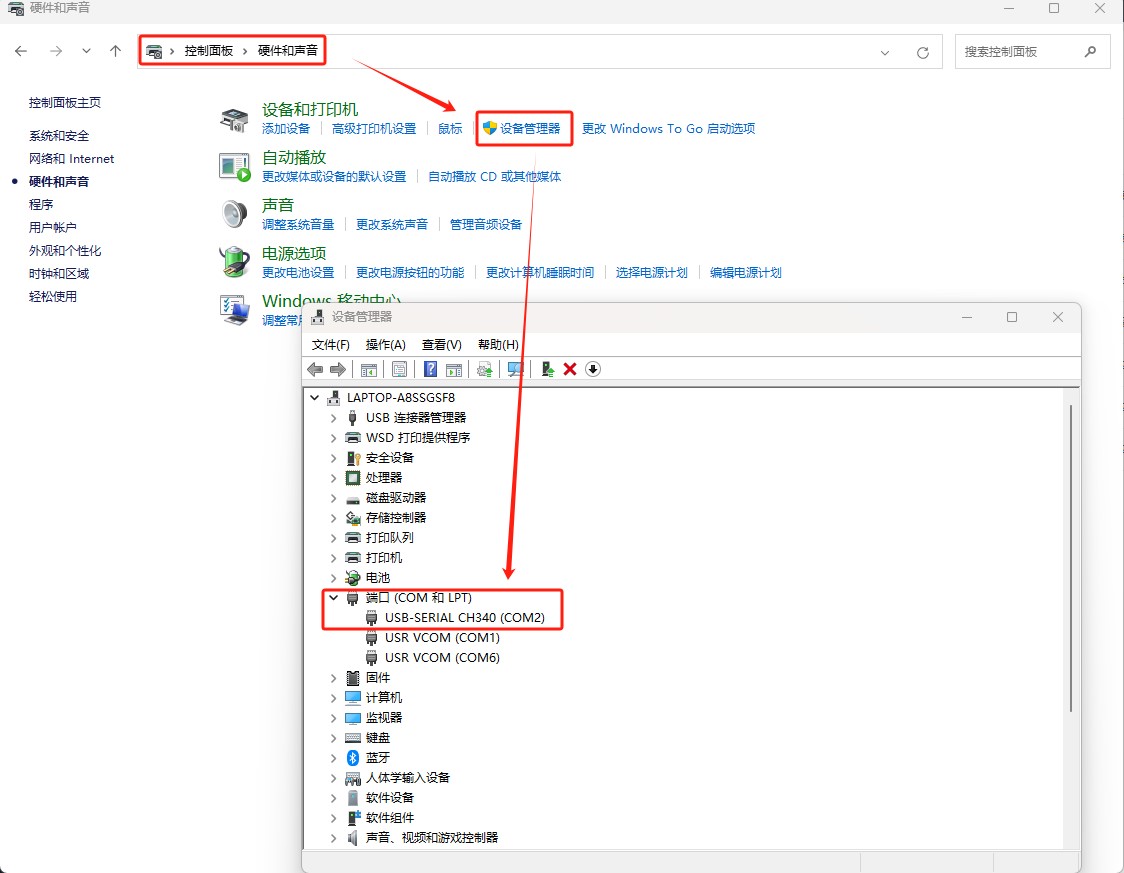Click the Back arrow in Device Manager toolbar
This screenshot has height=873, width=1124.
pos(315,369)
